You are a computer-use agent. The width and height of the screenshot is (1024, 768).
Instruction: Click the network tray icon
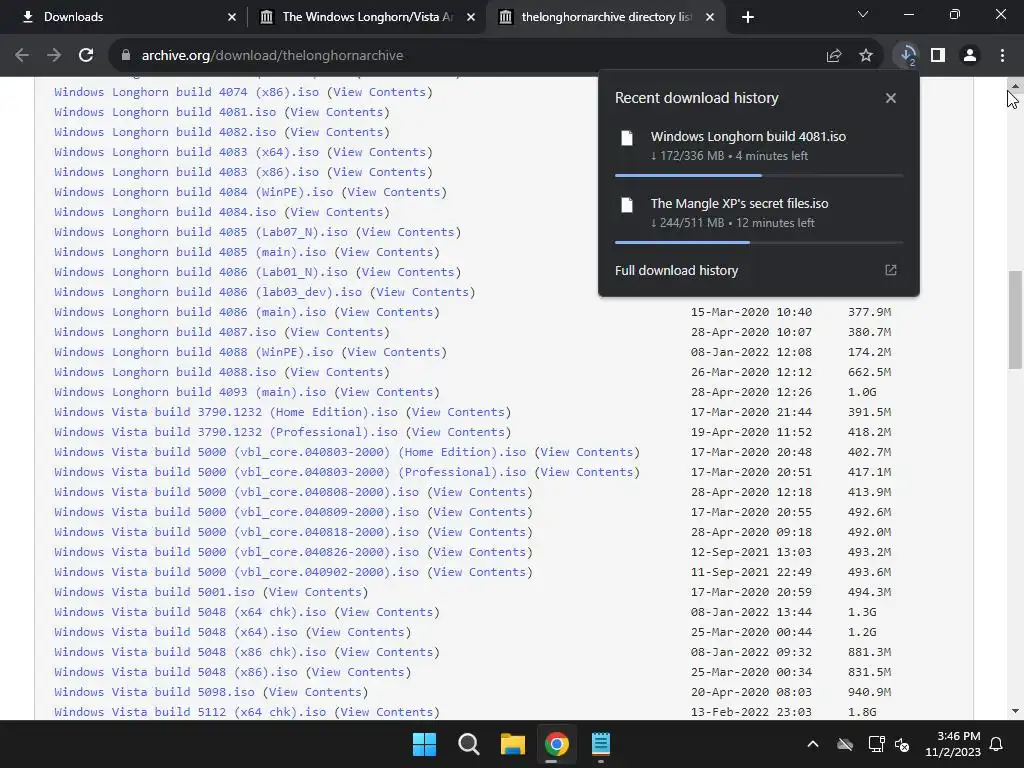click(x=876, y=744)
